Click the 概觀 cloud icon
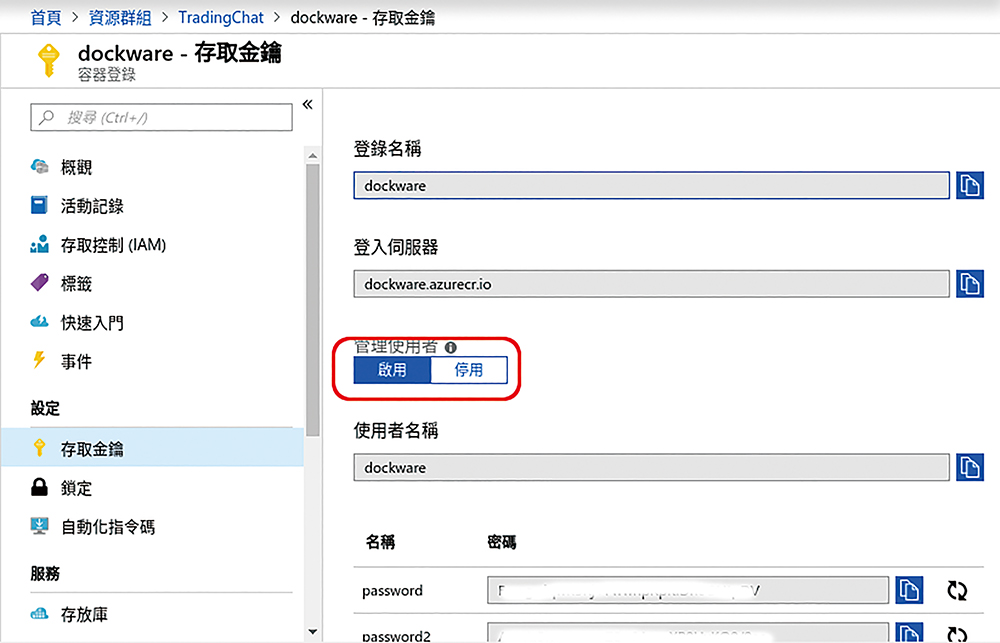This screenshot has height=643, width=1000. 40,167
